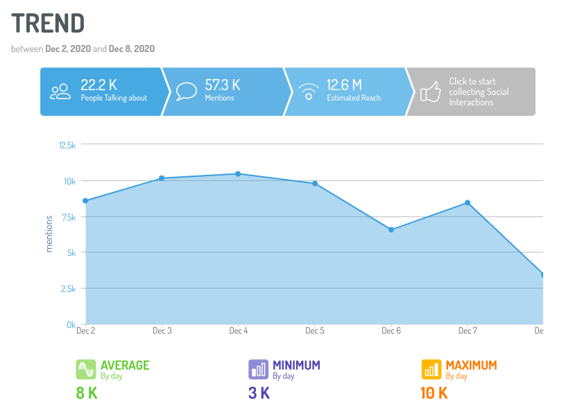Click the green Average wave icon

click(86, 369)
